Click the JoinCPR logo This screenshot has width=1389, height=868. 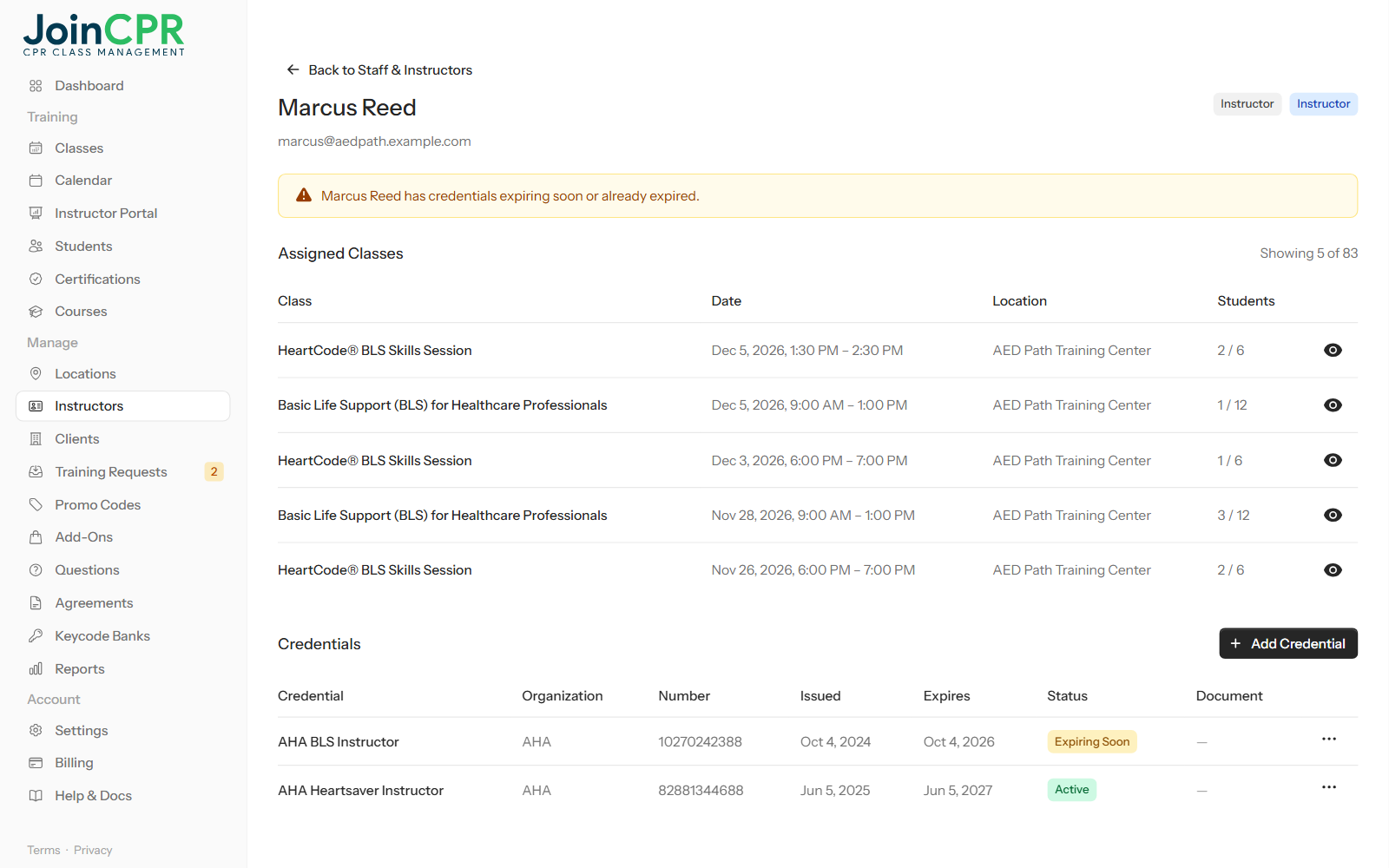coord(104,36)
